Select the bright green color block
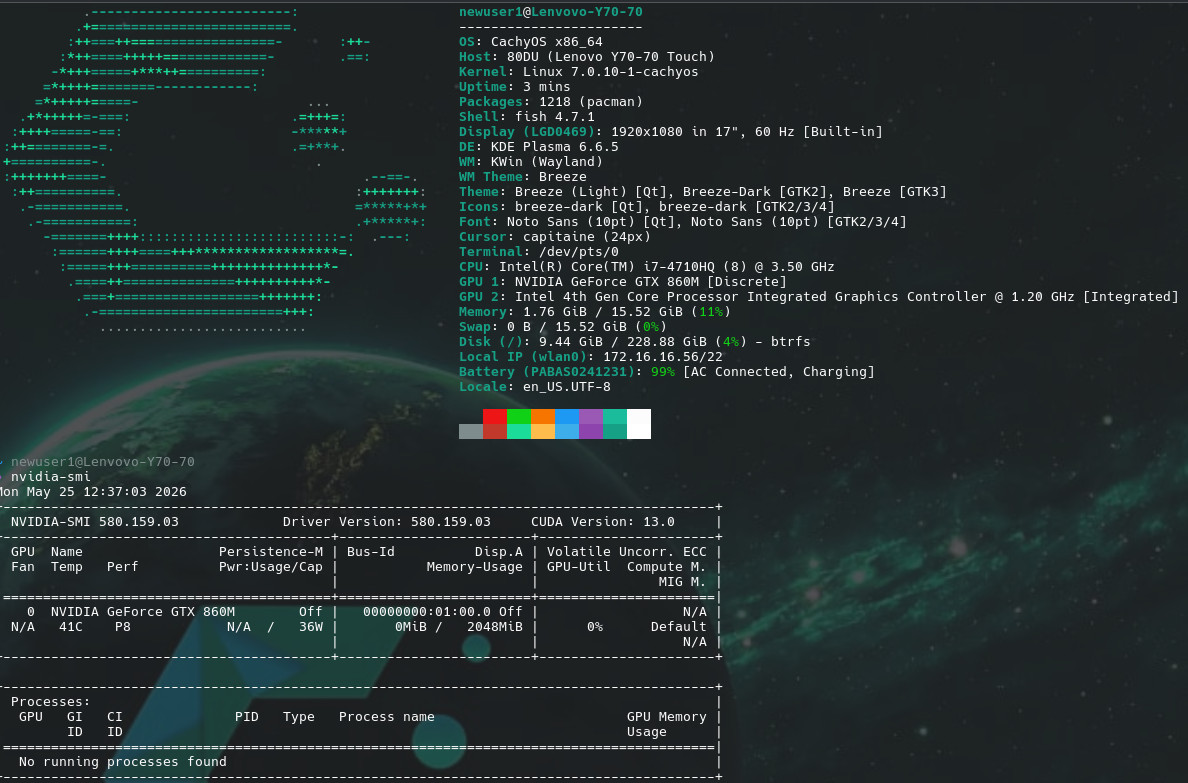This screenshot has width=1188, height=783. pos(519,416)
